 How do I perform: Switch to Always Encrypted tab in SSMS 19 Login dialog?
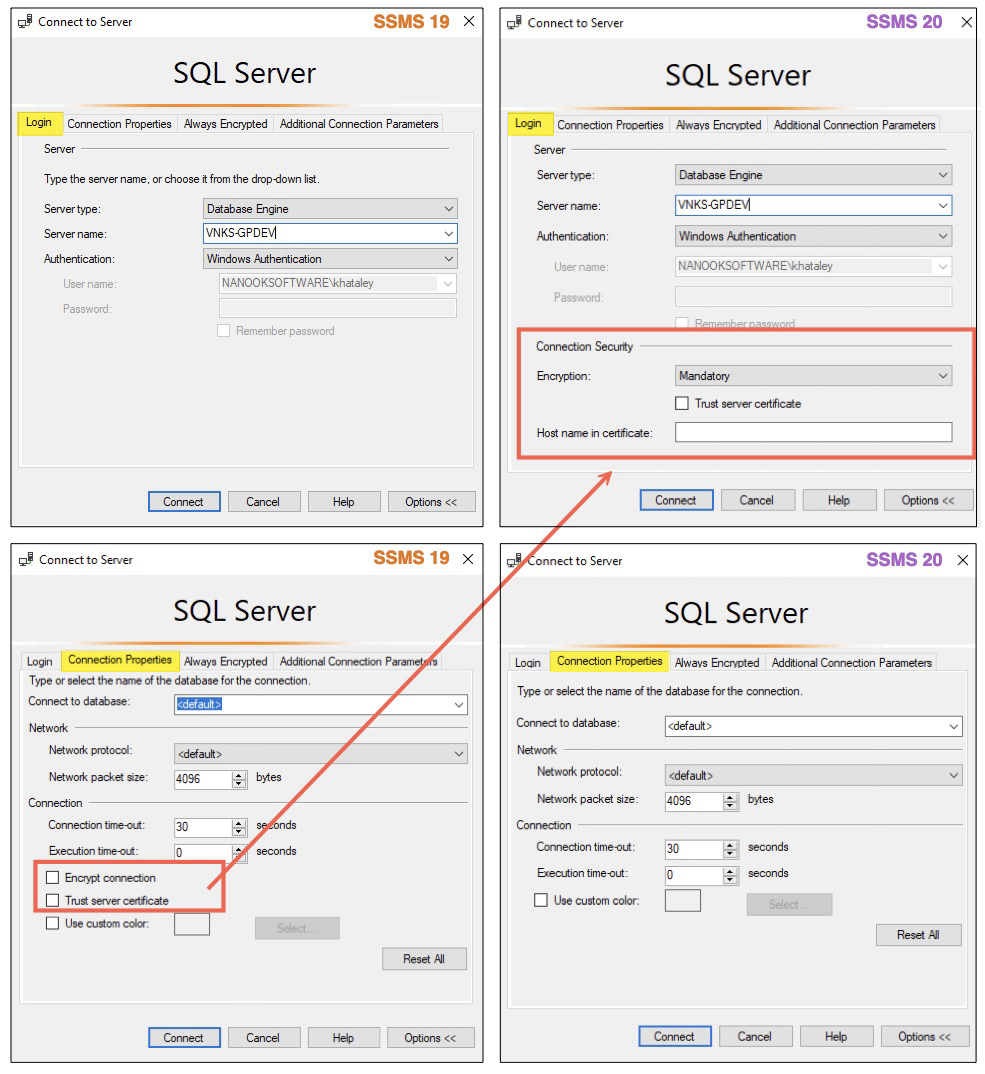(x=225, y=124)
